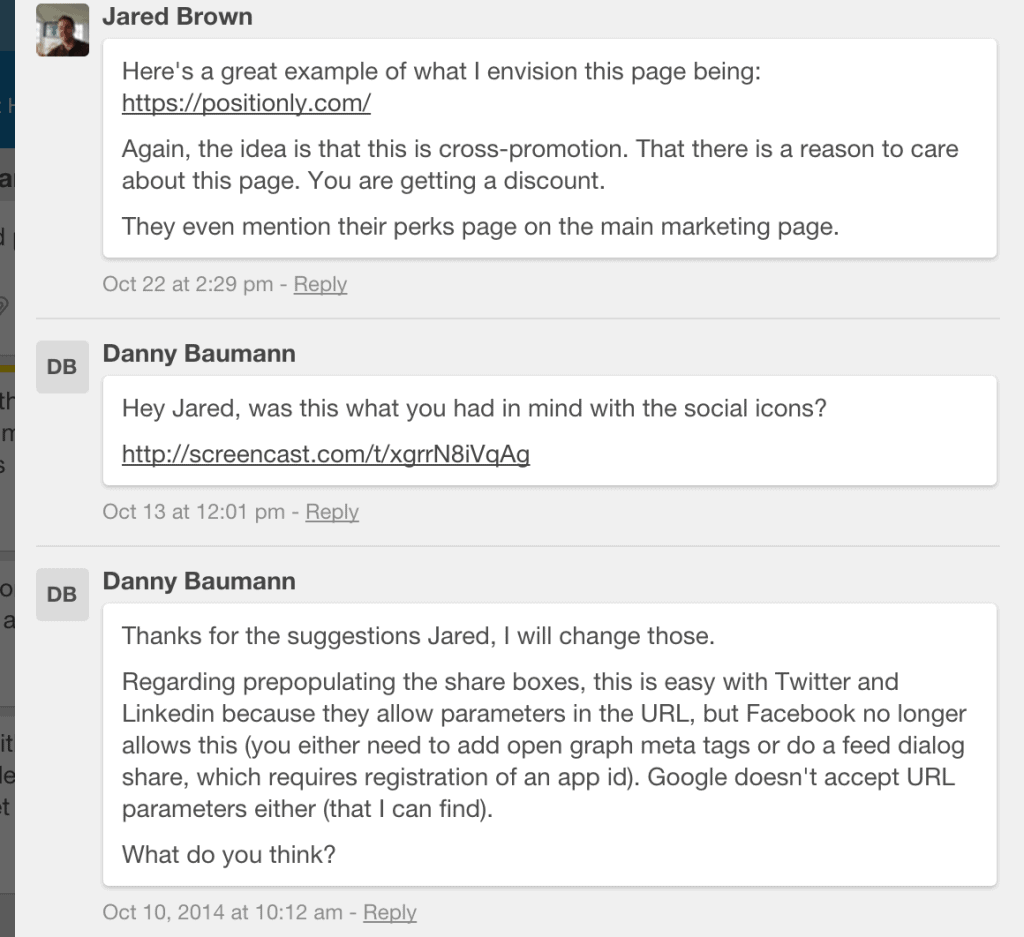The width and height of the screenshot is (1024, 937).
Task: Open the screencast.com link
Action: pyautogui.click(x=325, y=455)
